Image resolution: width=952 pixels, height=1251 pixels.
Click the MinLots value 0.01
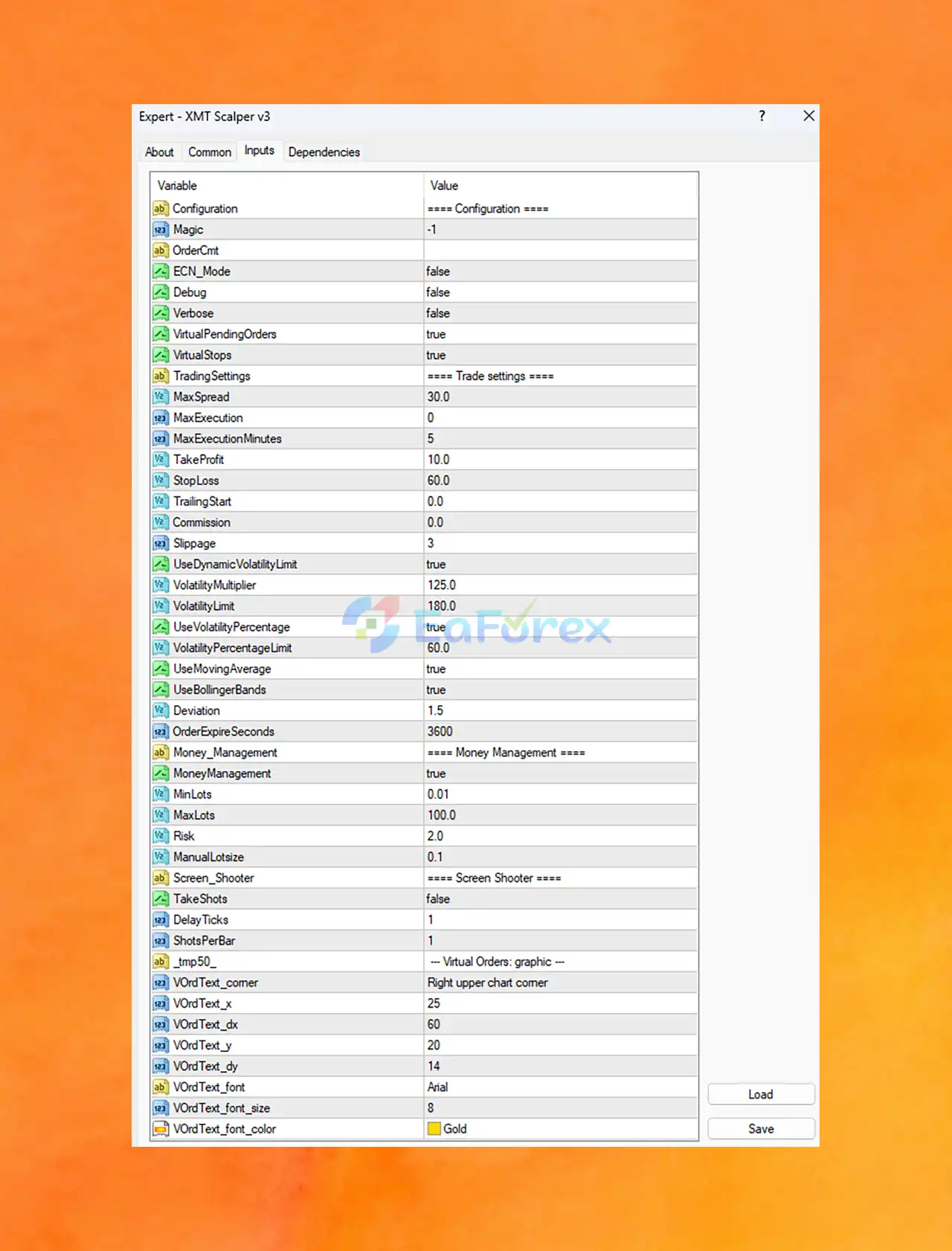(438, 794)
